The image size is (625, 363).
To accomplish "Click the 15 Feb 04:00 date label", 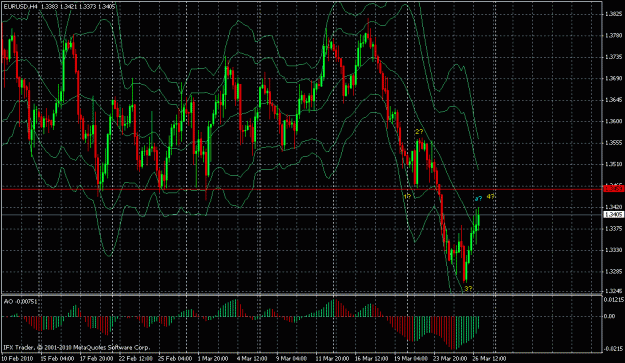I will 57,358.
